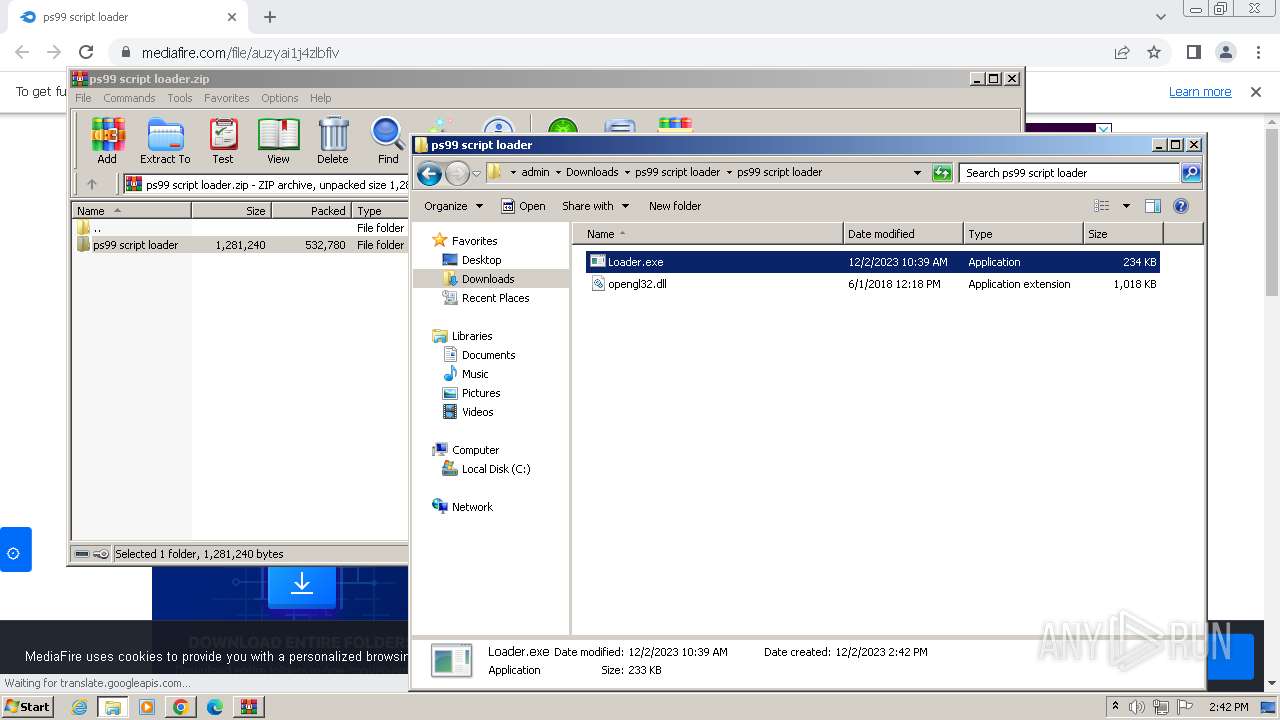The image size is (1280, 720).
Task: Select ps99 script loader folder in WinRAR
Action: pyautogui.click(x=135, y=245)
